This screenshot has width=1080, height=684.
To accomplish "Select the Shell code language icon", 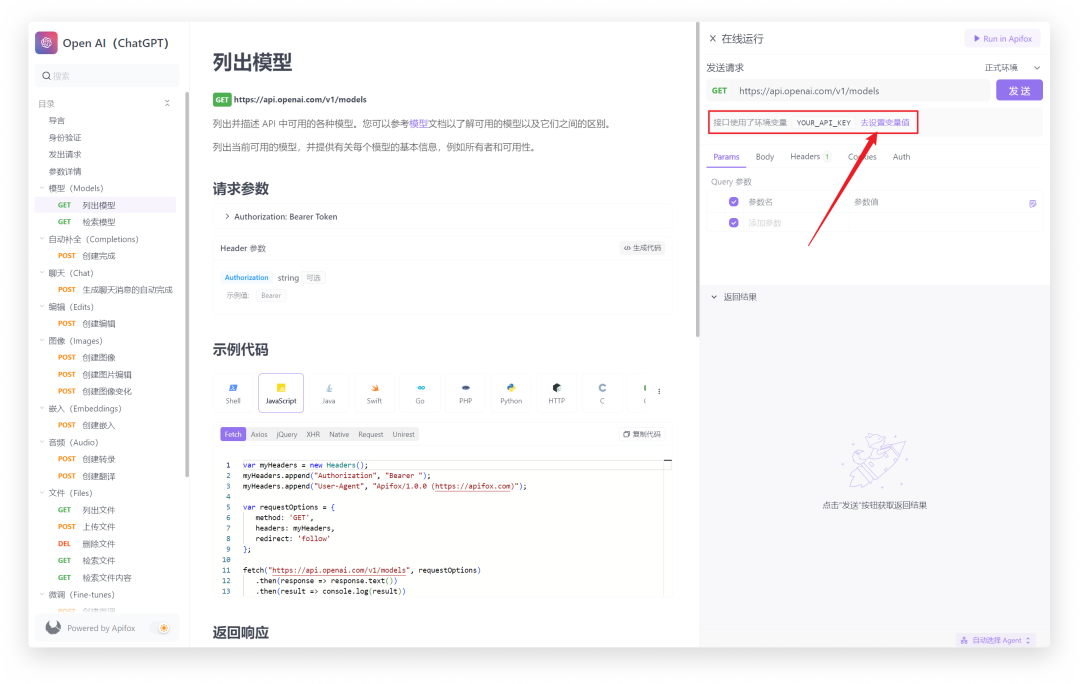I will pos(233,392).
